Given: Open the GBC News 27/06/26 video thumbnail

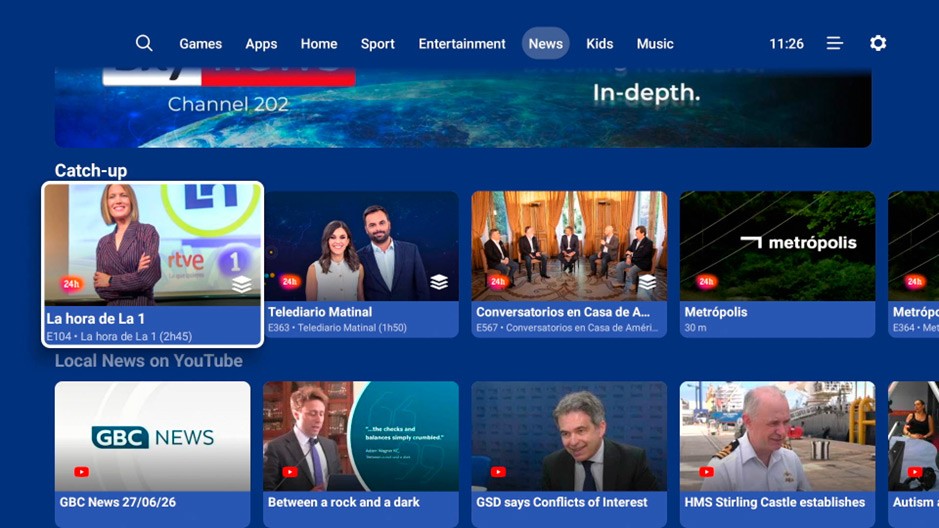Looking at the screenshot, I should pyautogui.click(x=153, y=436).
